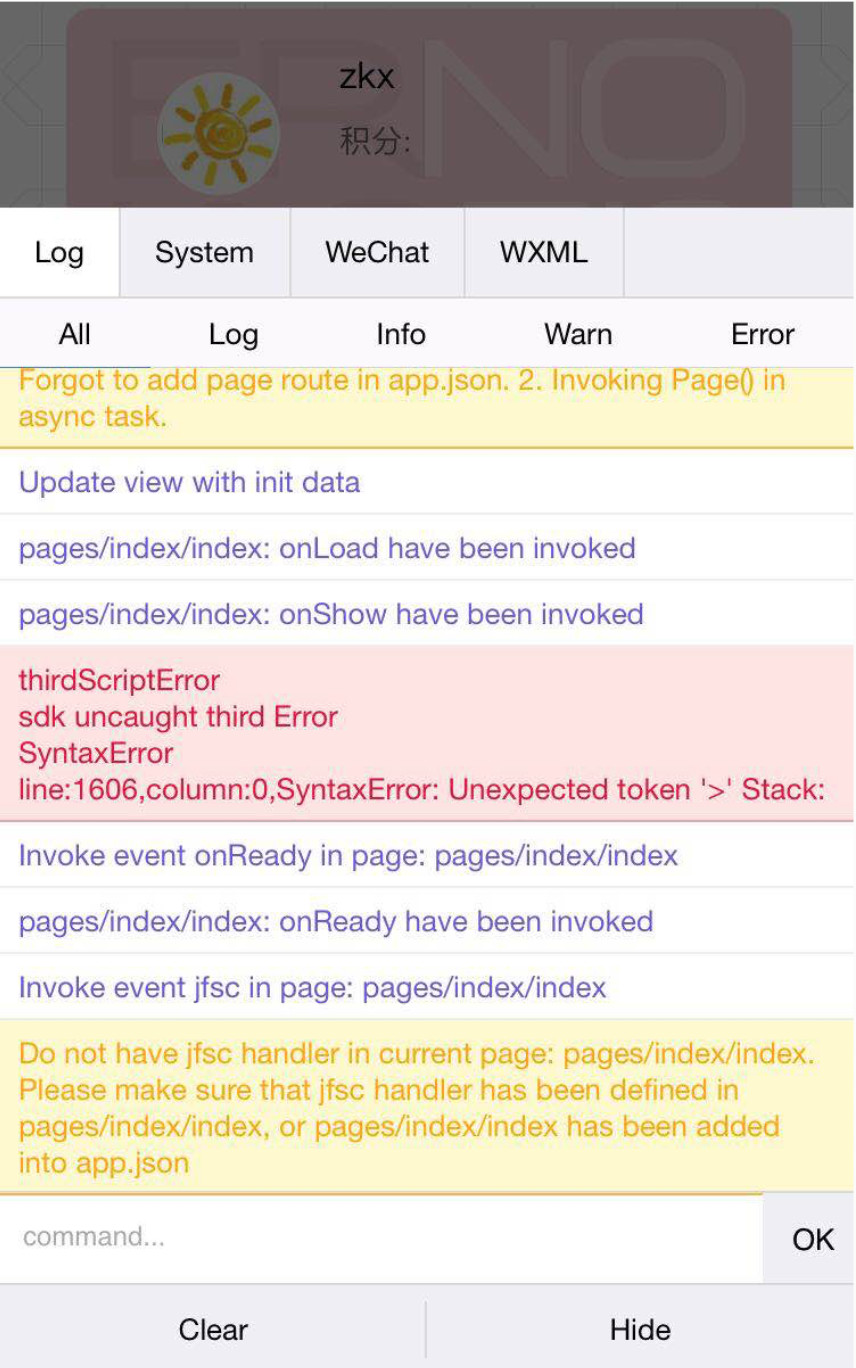Image resolution: width=856 pixels, height=1368 pixels.
Task: Tap the 'Update view with init data' entry
Action: [x=428, y=482]
